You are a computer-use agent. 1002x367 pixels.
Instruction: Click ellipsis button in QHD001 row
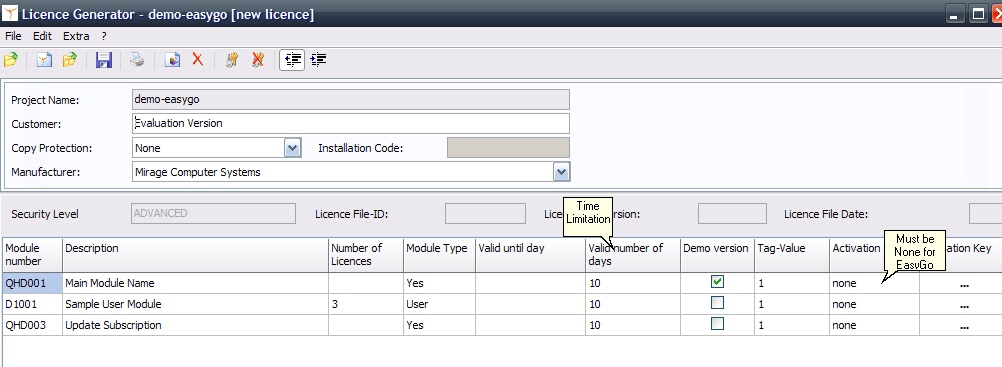964,284
